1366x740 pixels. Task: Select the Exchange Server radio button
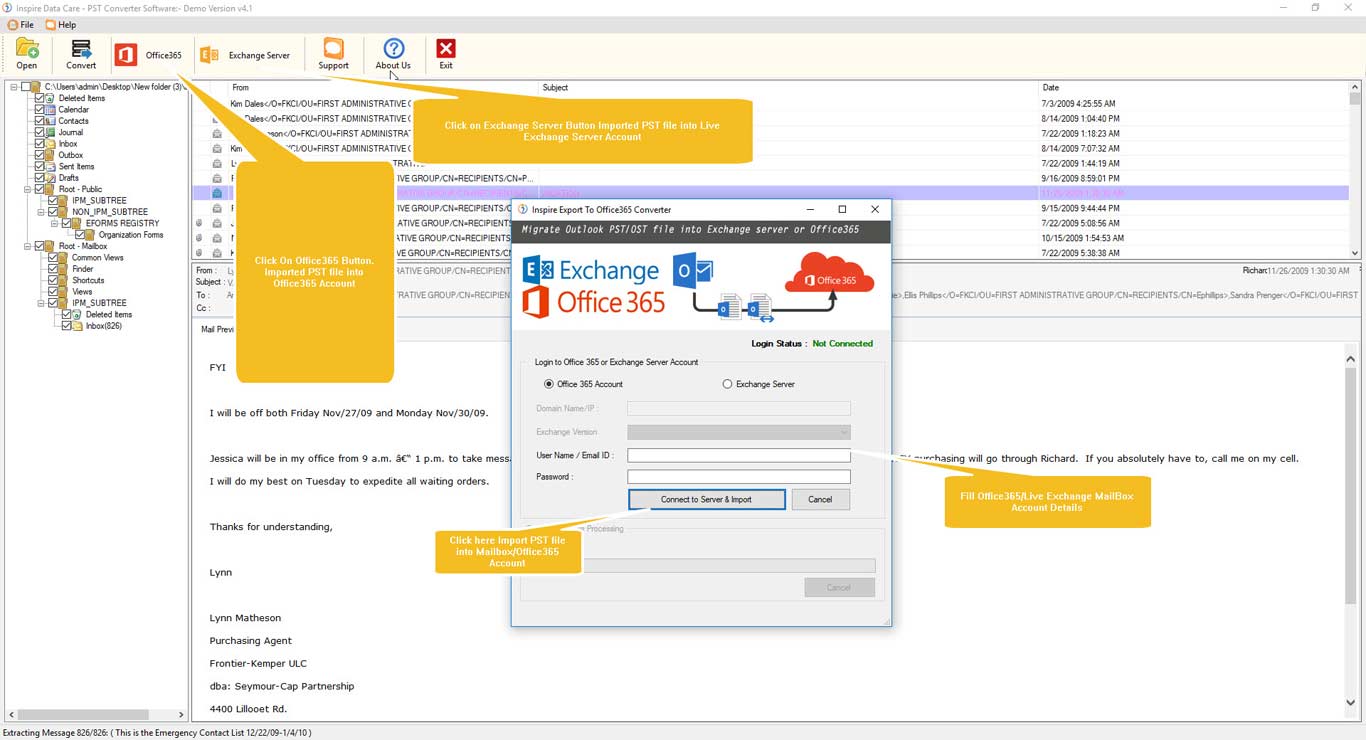[727, 384]
